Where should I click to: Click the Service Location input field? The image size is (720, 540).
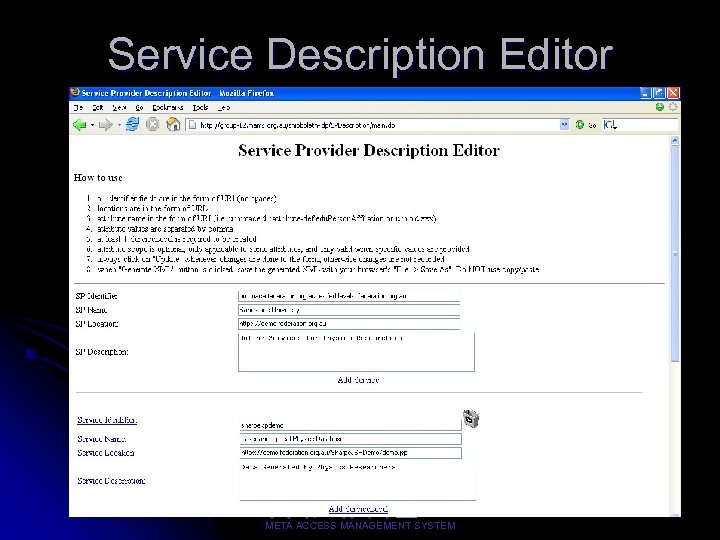point(350,452)
